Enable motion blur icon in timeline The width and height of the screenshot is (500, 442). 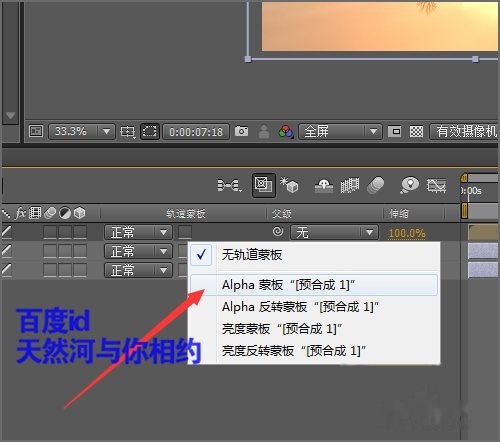click(376, 185)
